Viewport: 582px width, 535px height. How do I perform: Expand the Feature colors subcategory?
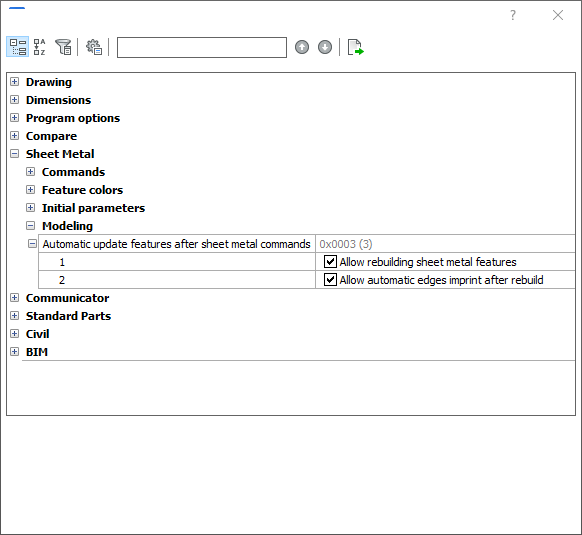30,190
